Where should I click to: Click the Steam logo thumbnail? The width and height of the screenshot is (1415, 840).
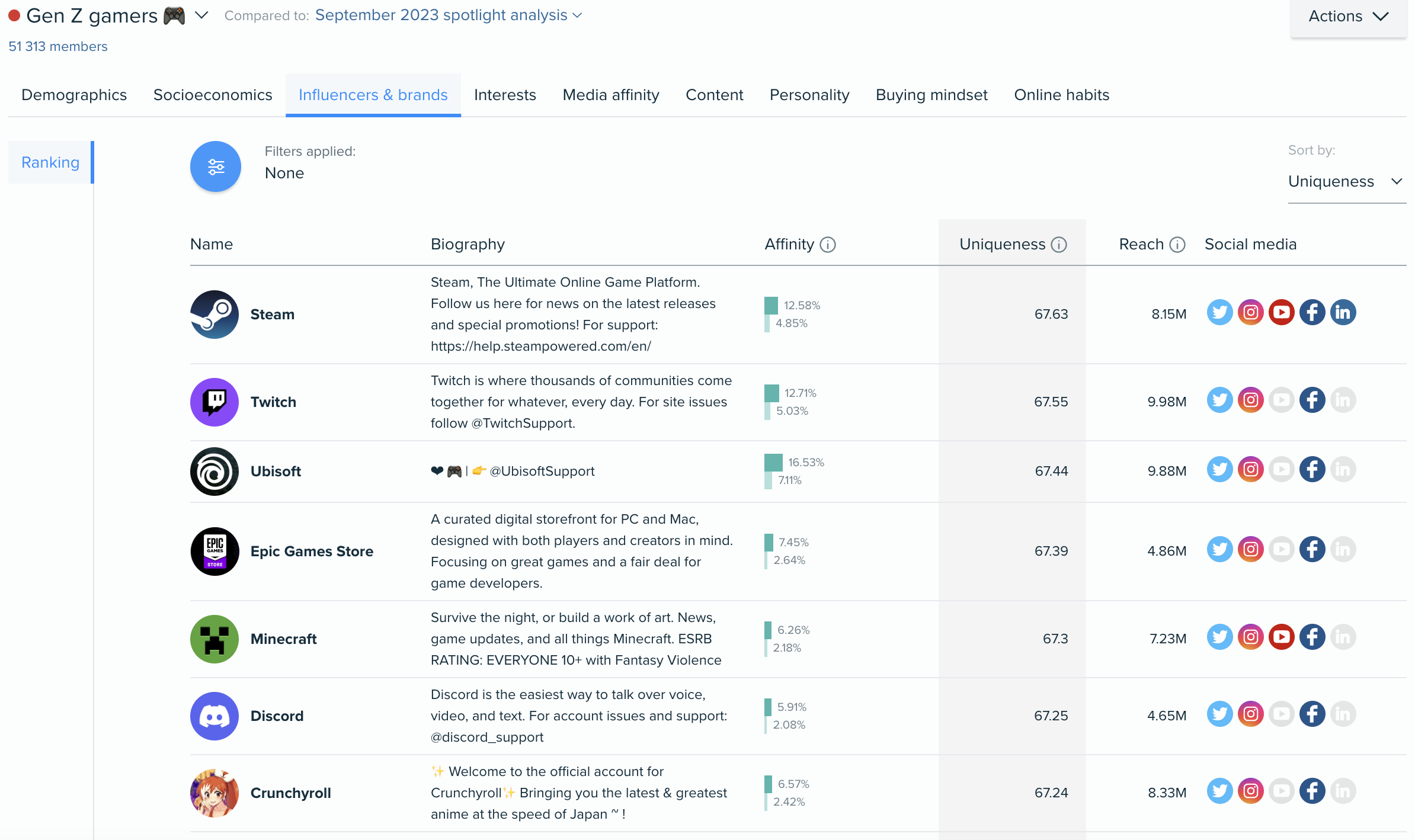click(215, 315)
